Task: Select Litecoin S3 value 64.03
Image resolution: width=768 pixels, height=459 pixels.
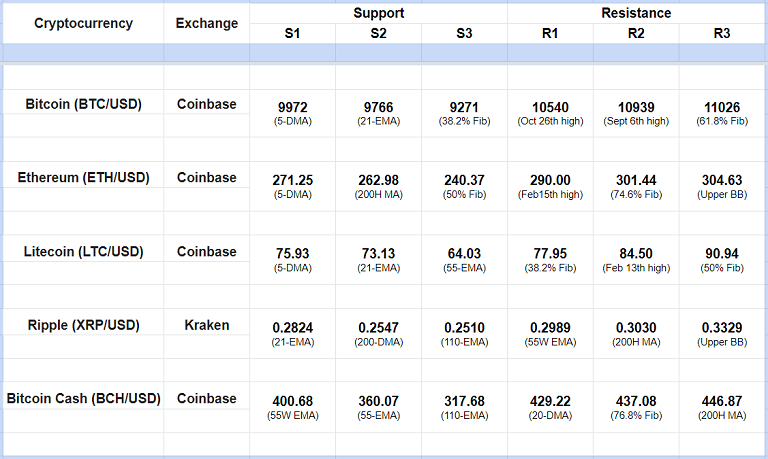Action: coord(464,254)
